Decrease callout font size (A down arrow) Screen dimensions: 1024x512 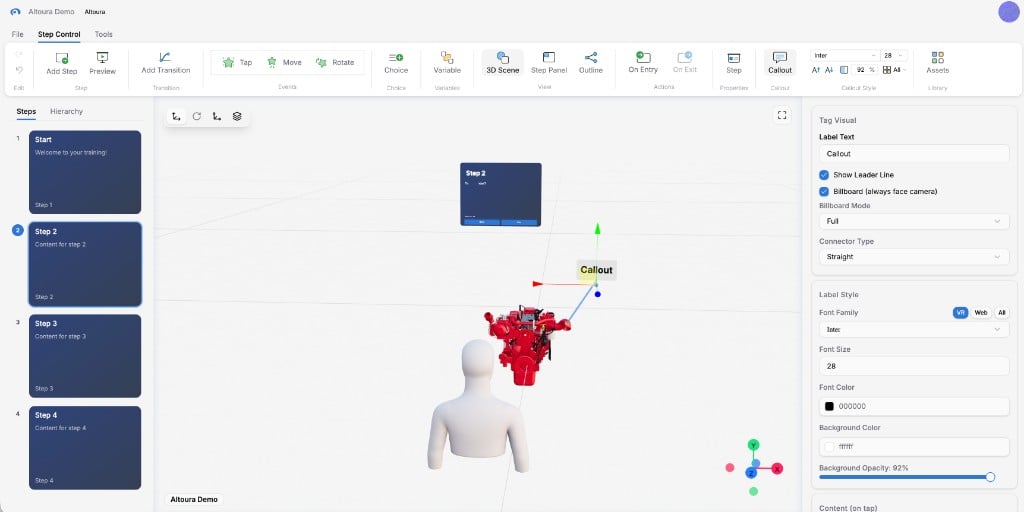point(829,70)
